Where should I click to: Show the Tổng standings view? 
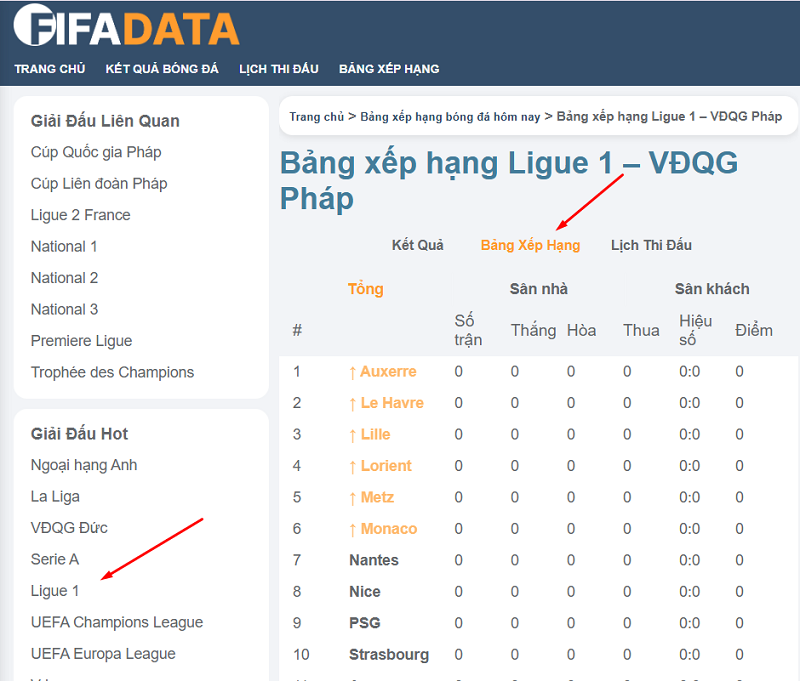point(365,289)
